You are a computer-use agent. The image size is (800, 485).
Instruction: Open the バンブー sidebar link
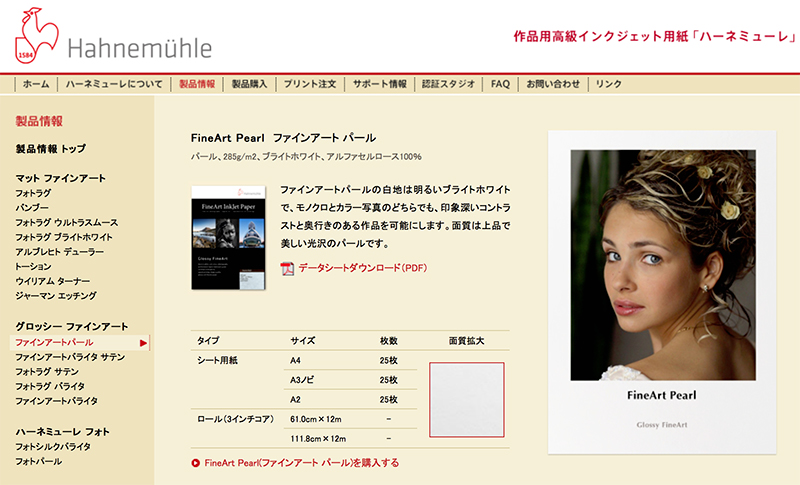tap(32, 208)
